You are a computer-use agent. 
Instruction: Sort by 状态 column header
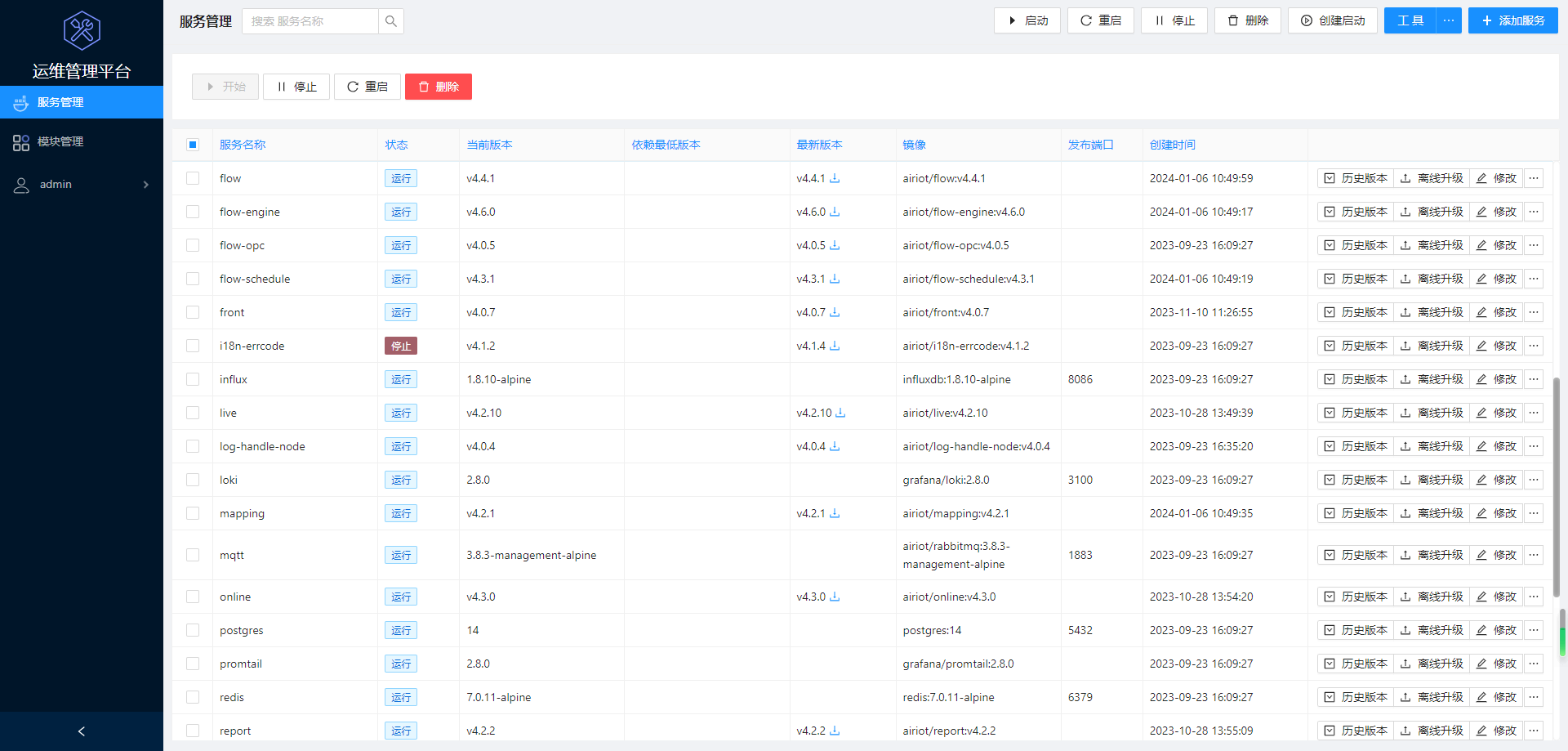click(x=396, y=145)
